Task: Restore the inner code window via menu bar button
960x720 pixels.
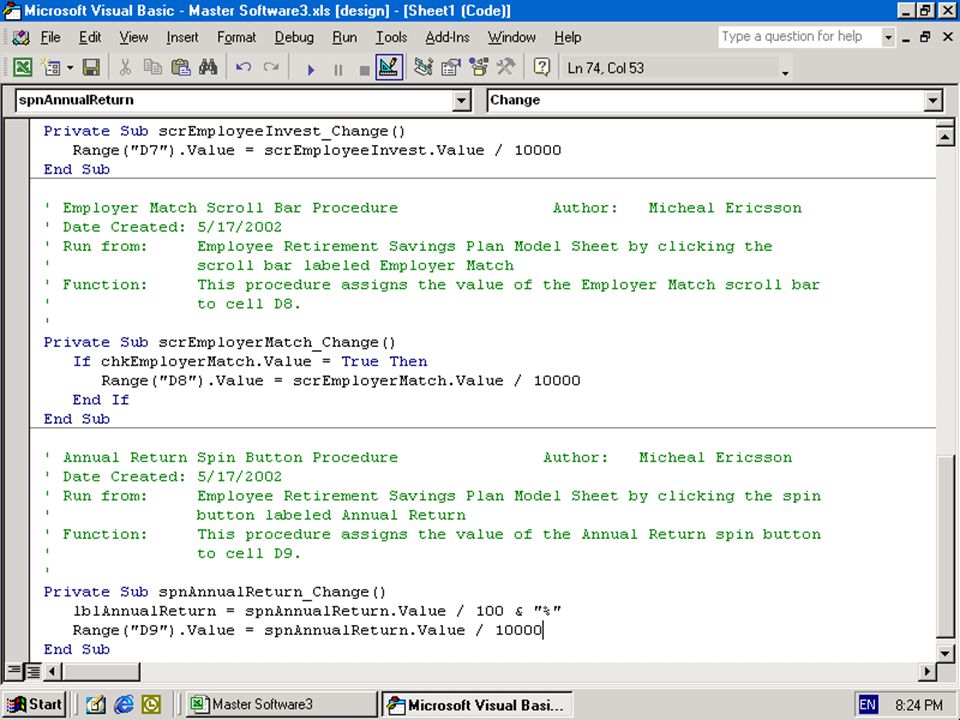Action: [x=926, y=37]
